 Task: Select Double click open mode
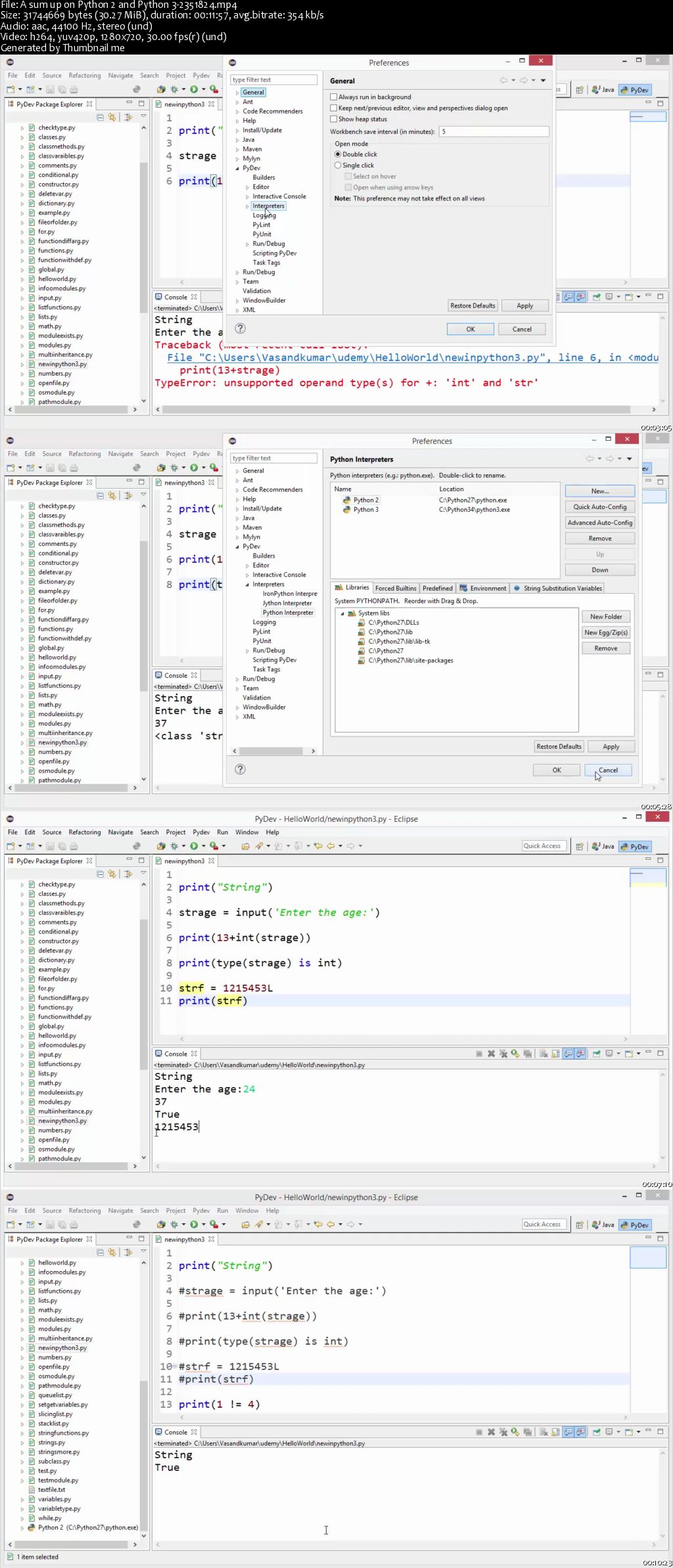tap(338, 154)
